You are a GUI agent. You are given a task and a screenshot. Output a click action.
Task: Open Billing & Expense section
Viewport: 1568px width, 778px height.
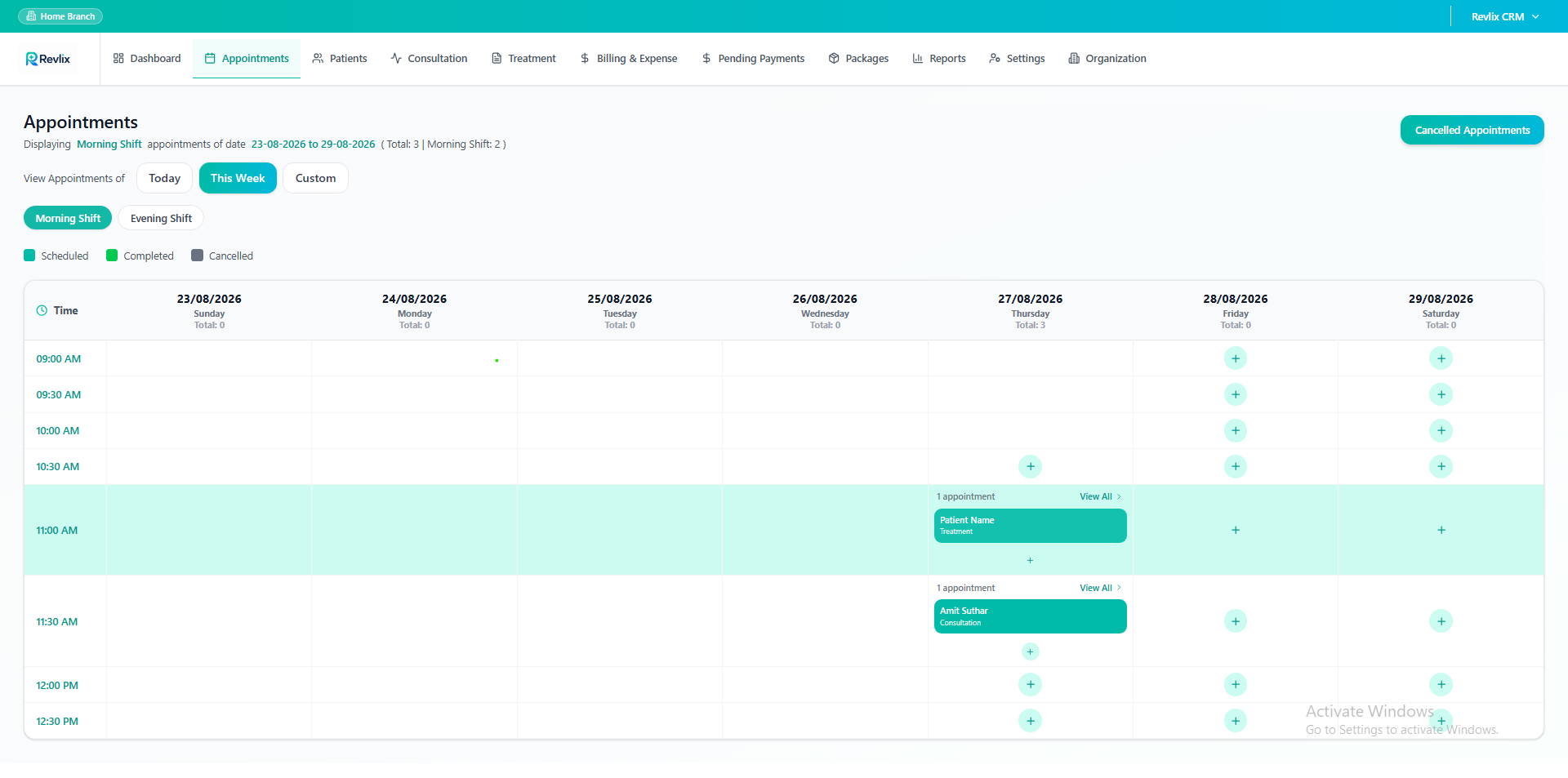point(629,59)
